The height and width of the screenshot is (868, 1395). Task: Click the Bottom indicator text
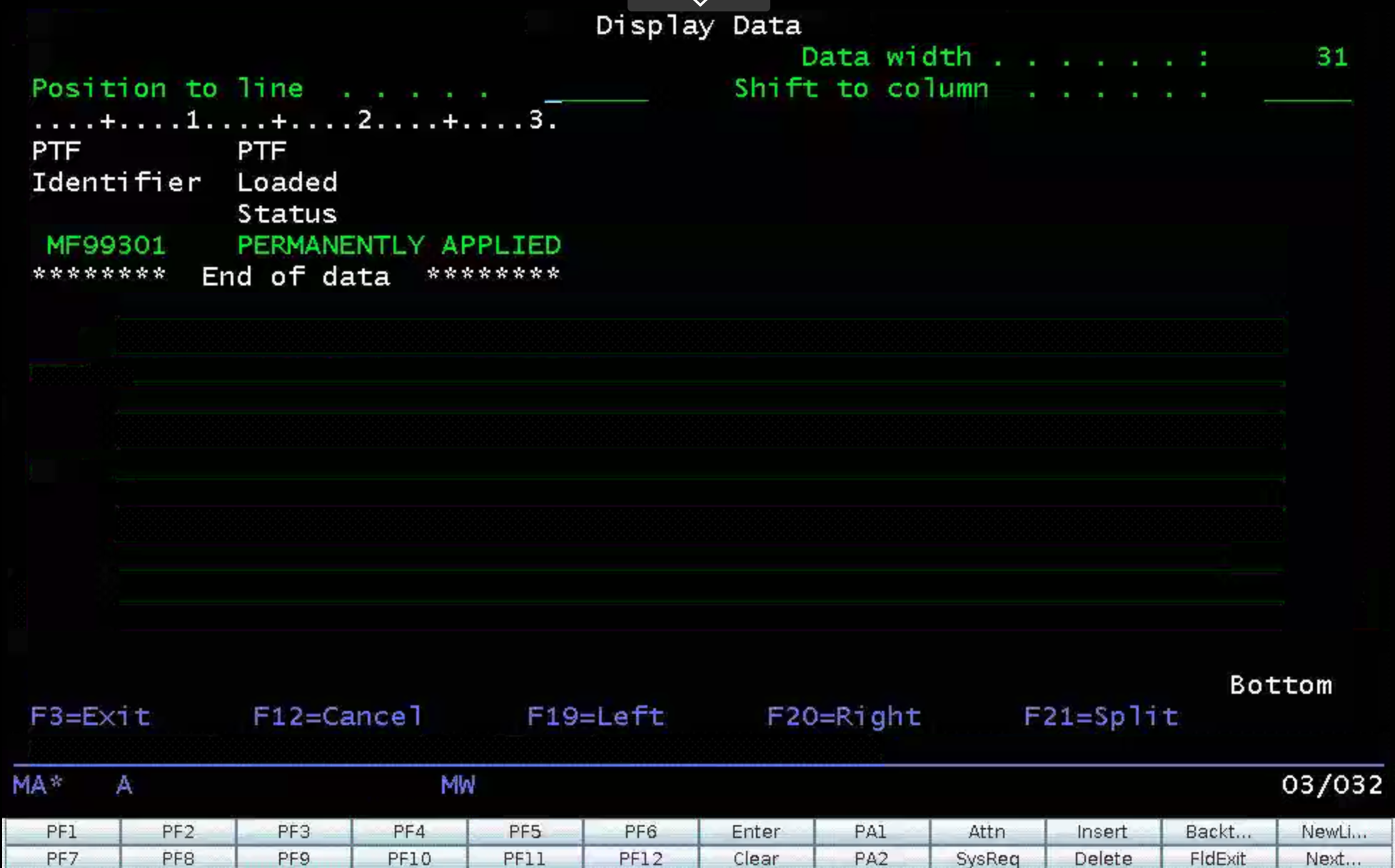(1281, 685)
